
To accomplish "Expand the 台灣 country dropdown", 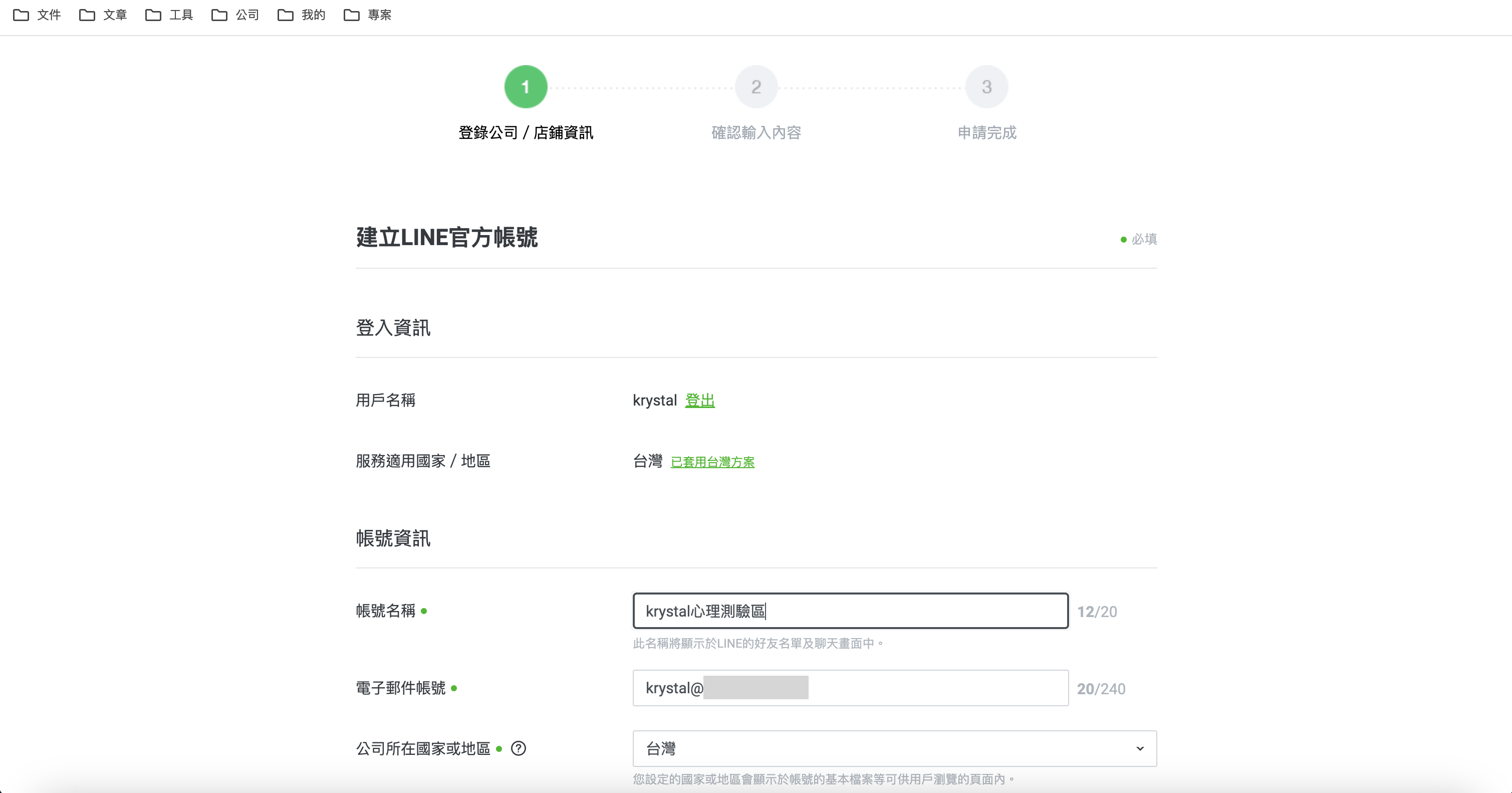I will coord(894,748).
